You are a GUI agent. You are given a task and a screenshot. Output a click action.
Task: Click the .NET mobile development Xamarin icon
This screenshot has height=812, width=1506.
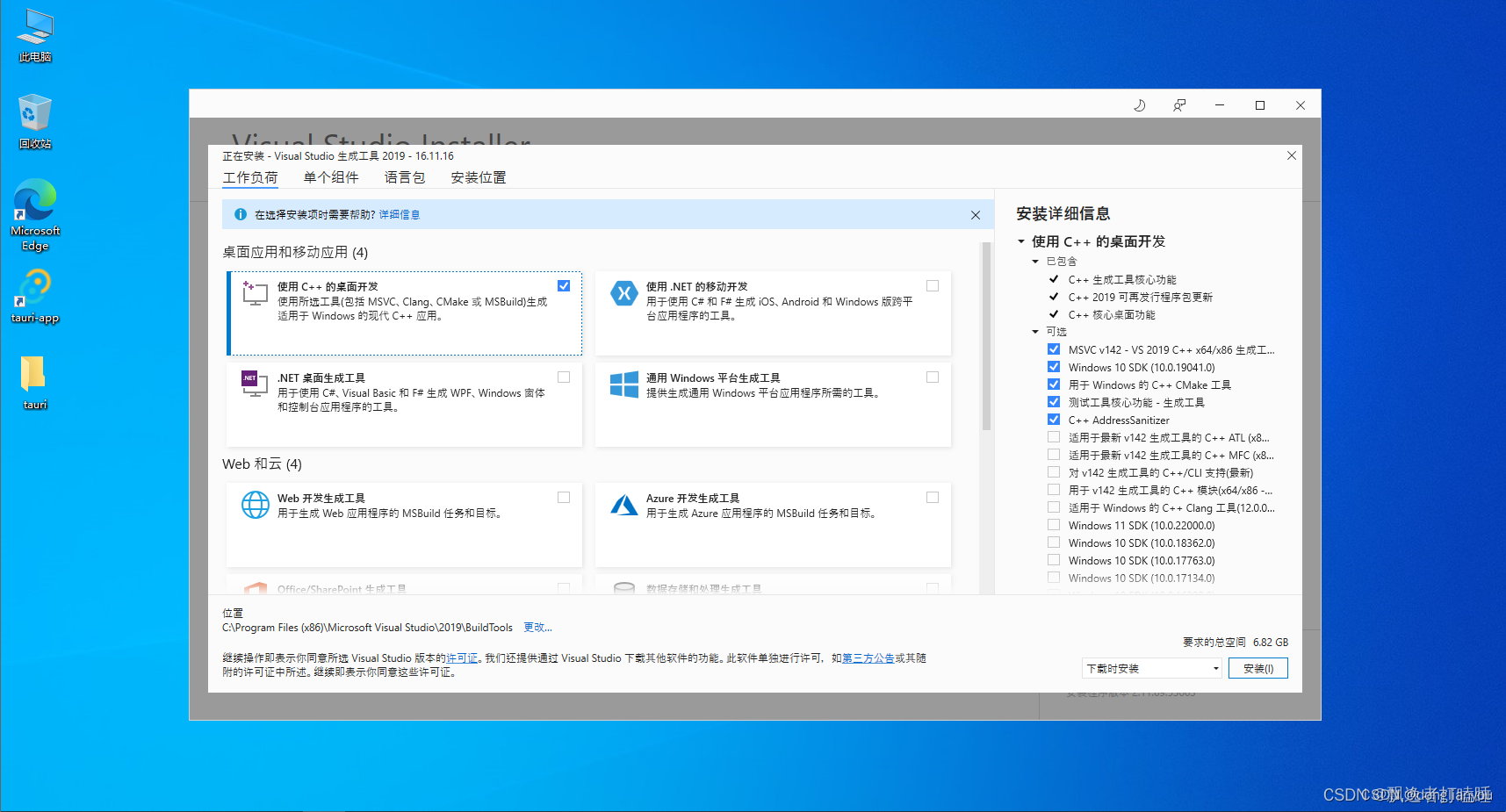(623, 293)
